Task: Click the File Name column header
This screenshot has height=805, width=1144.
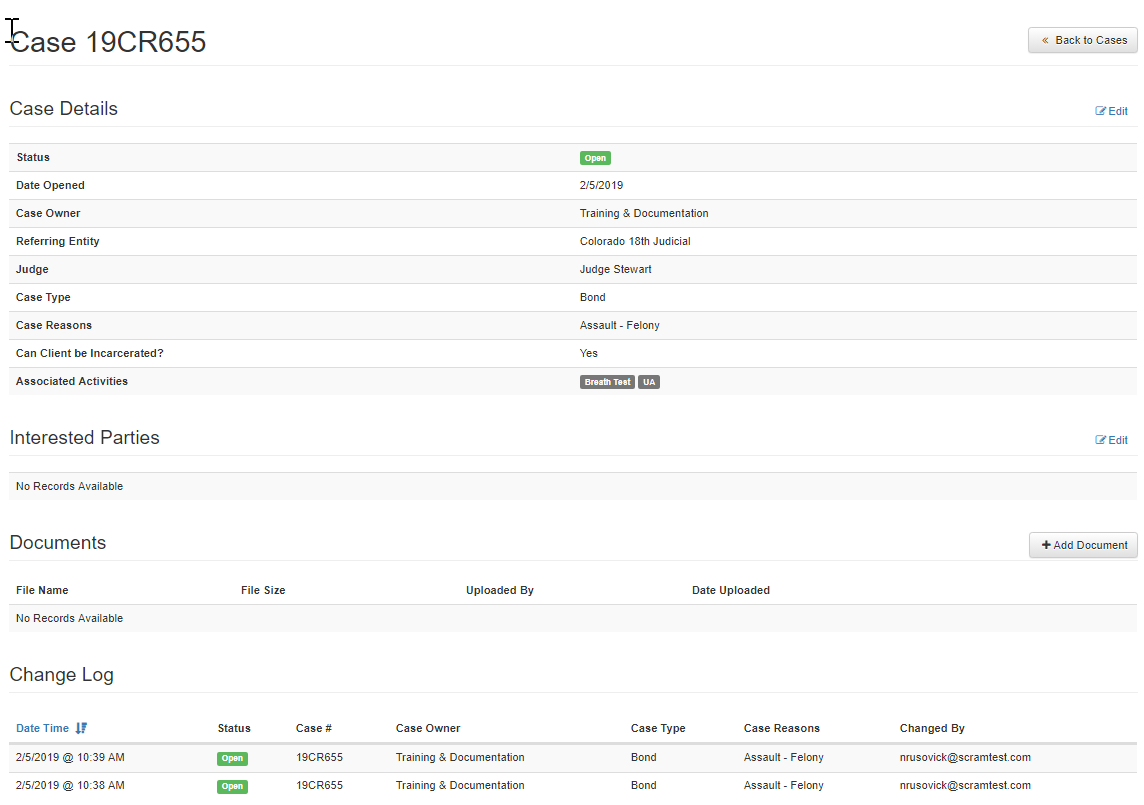Action: pyautogui.click(x=42, y=590)
